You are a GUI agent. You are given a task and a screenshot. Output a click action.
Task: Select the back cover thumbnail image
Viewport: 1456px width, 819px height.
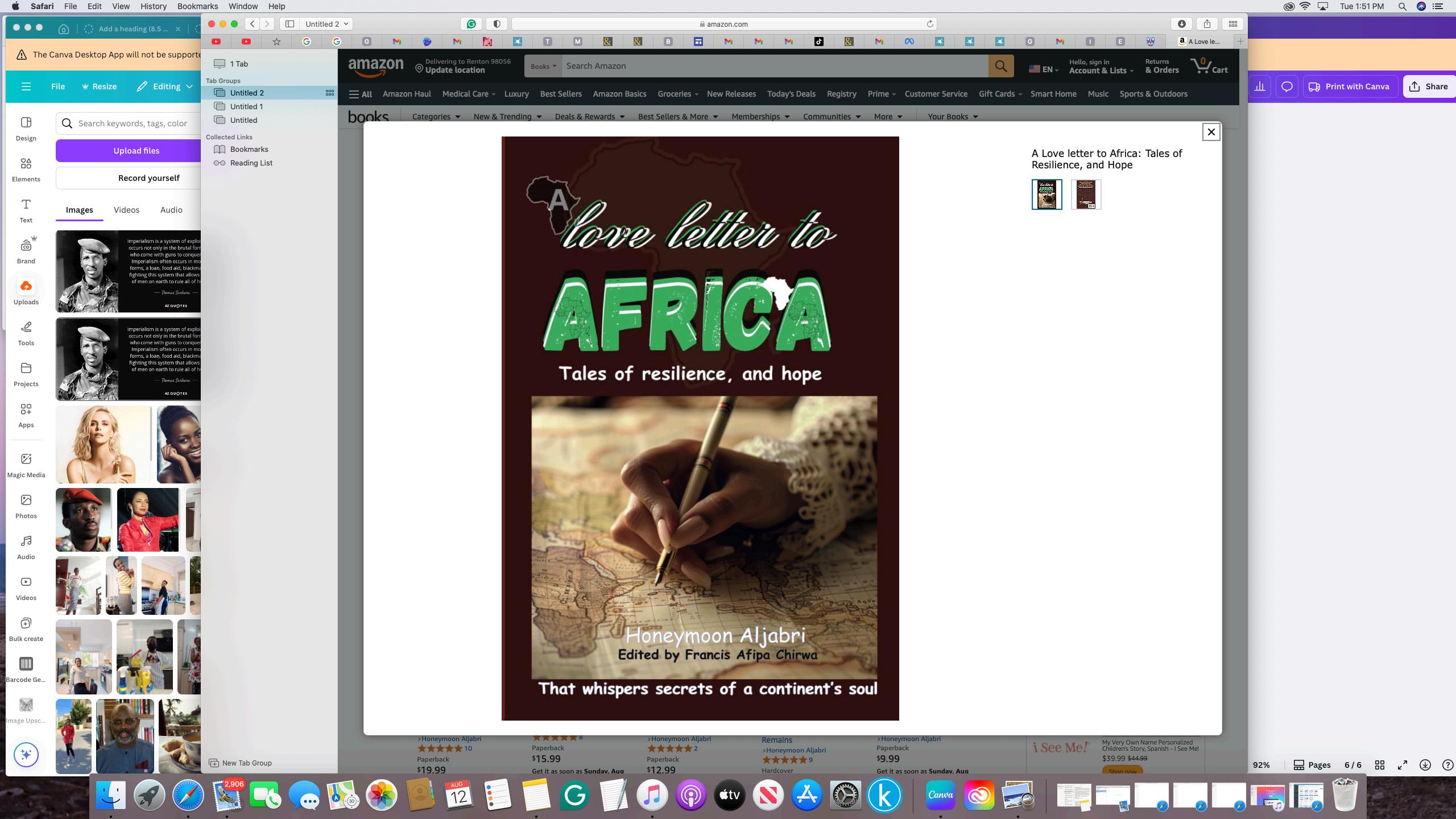pyautogui.click(x=1086, y=195)
